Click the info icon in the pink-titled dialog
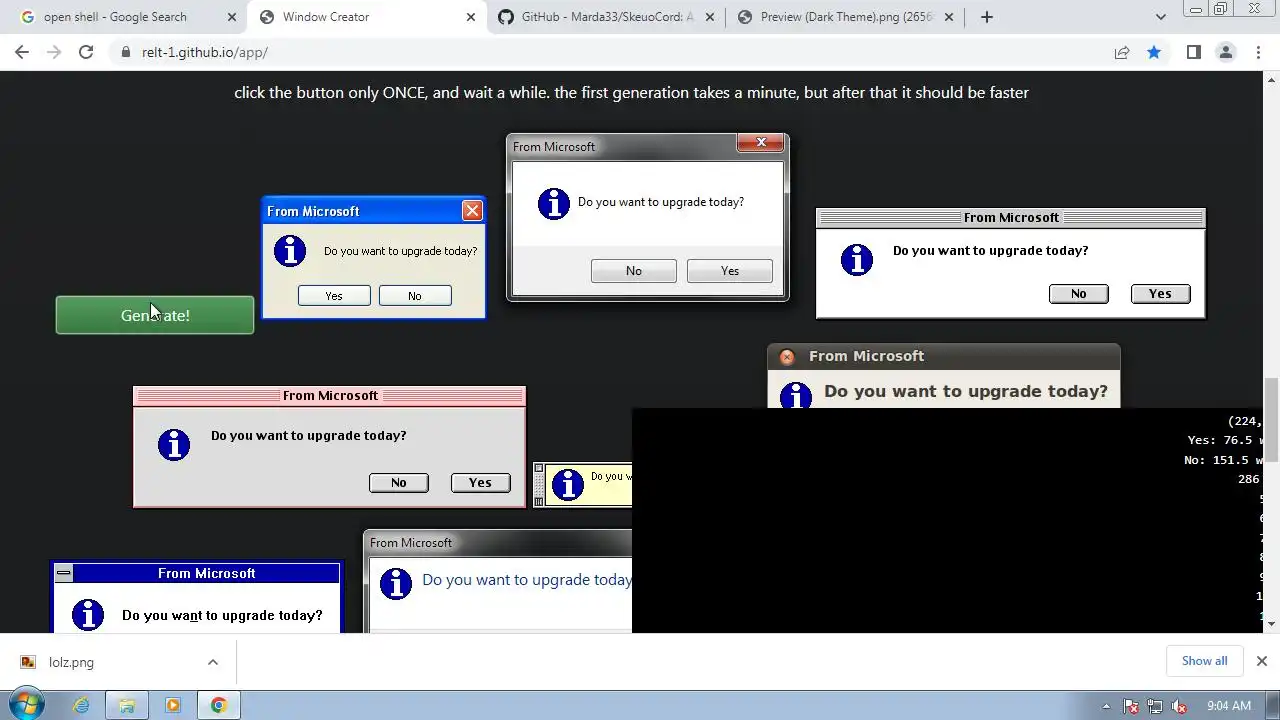Image resolution: width=1280 pixels, height=720 pixels. click(x=174, y=445)
